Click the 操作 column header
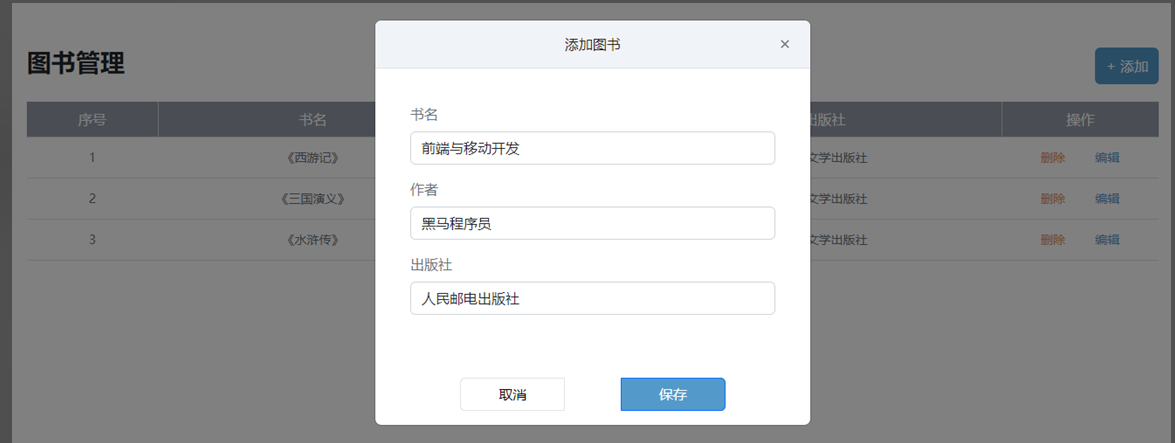 tap(1080, 119)
